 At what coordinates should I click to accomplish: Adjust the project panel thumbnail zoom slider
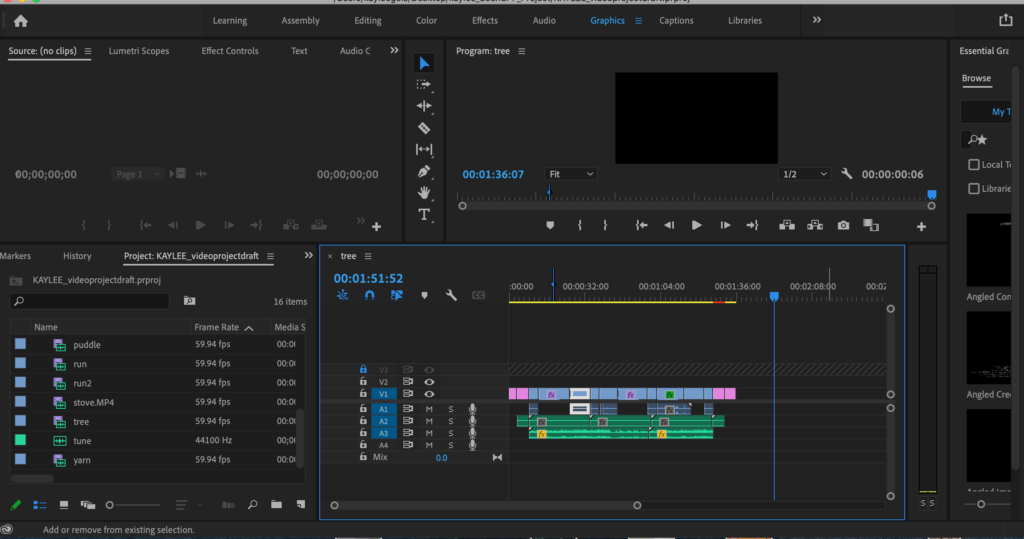110,505
